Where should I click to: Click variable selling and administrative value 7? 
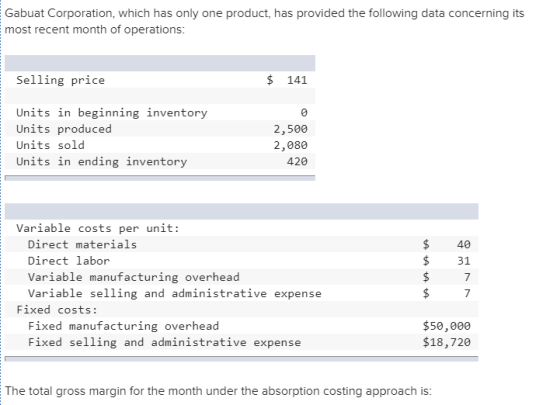[467, 293]
